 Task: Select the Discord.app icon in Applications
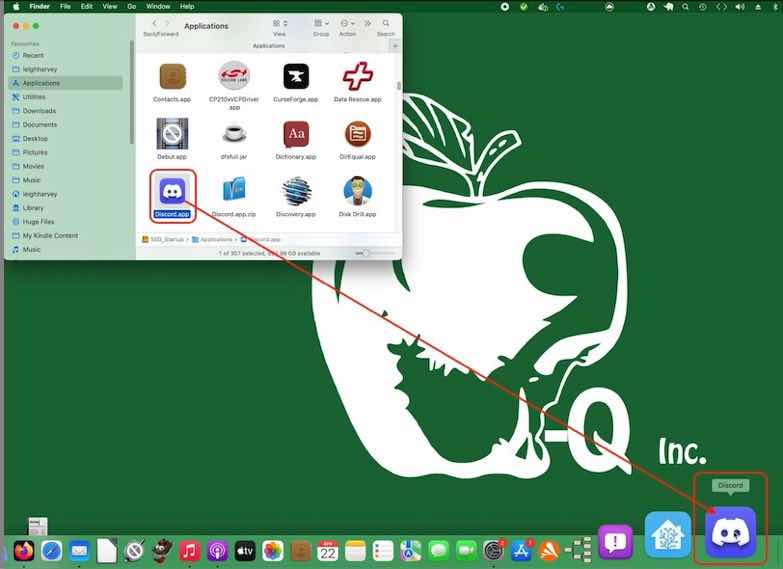pyautogui.click(x=172, y=190)
